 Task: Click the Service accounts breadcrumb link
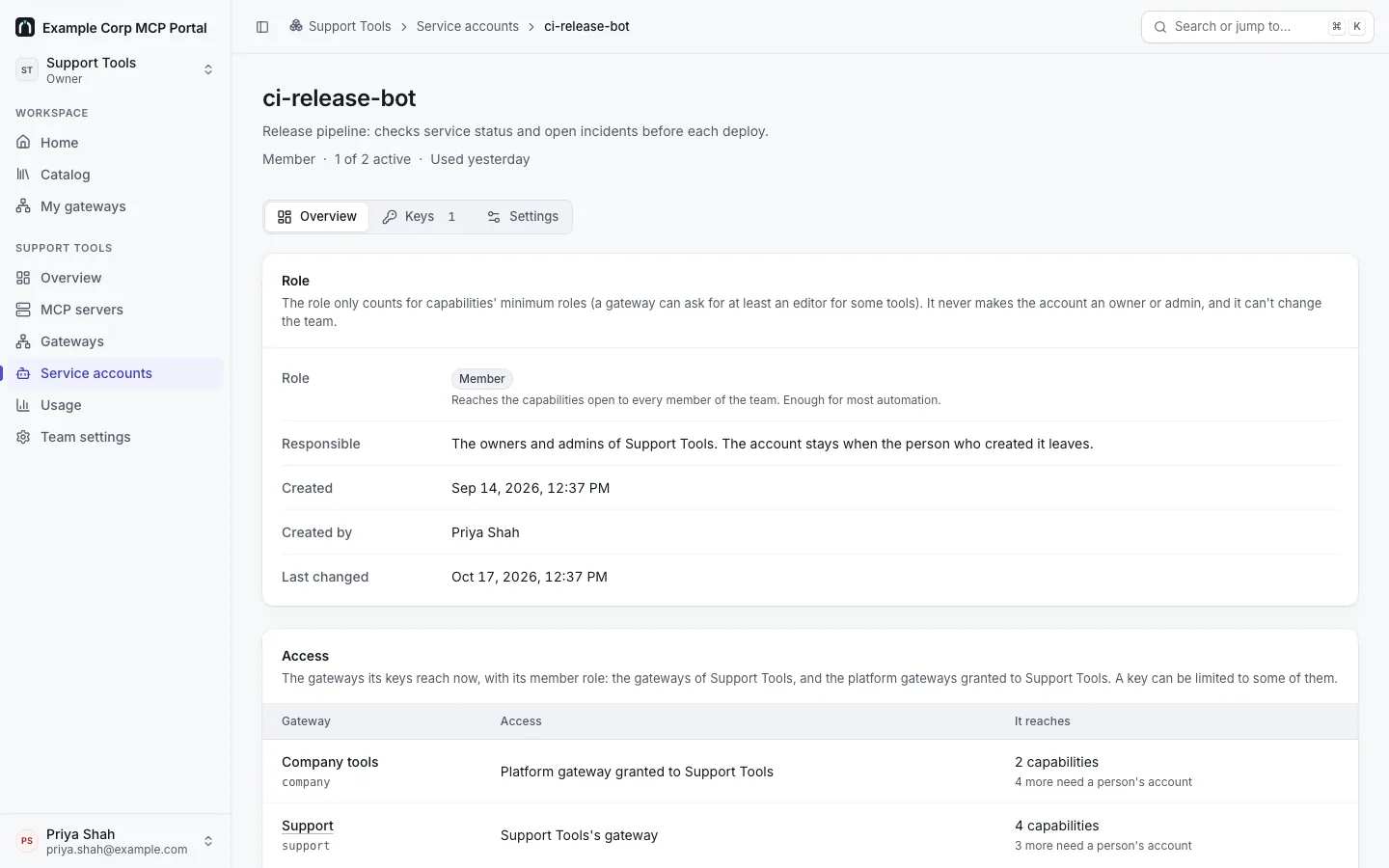[x=468, y=26]
